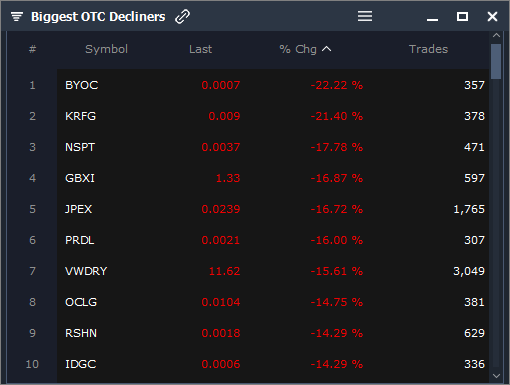Click scrollbar up arrow
510x385 pixels.
pos(496,35)
